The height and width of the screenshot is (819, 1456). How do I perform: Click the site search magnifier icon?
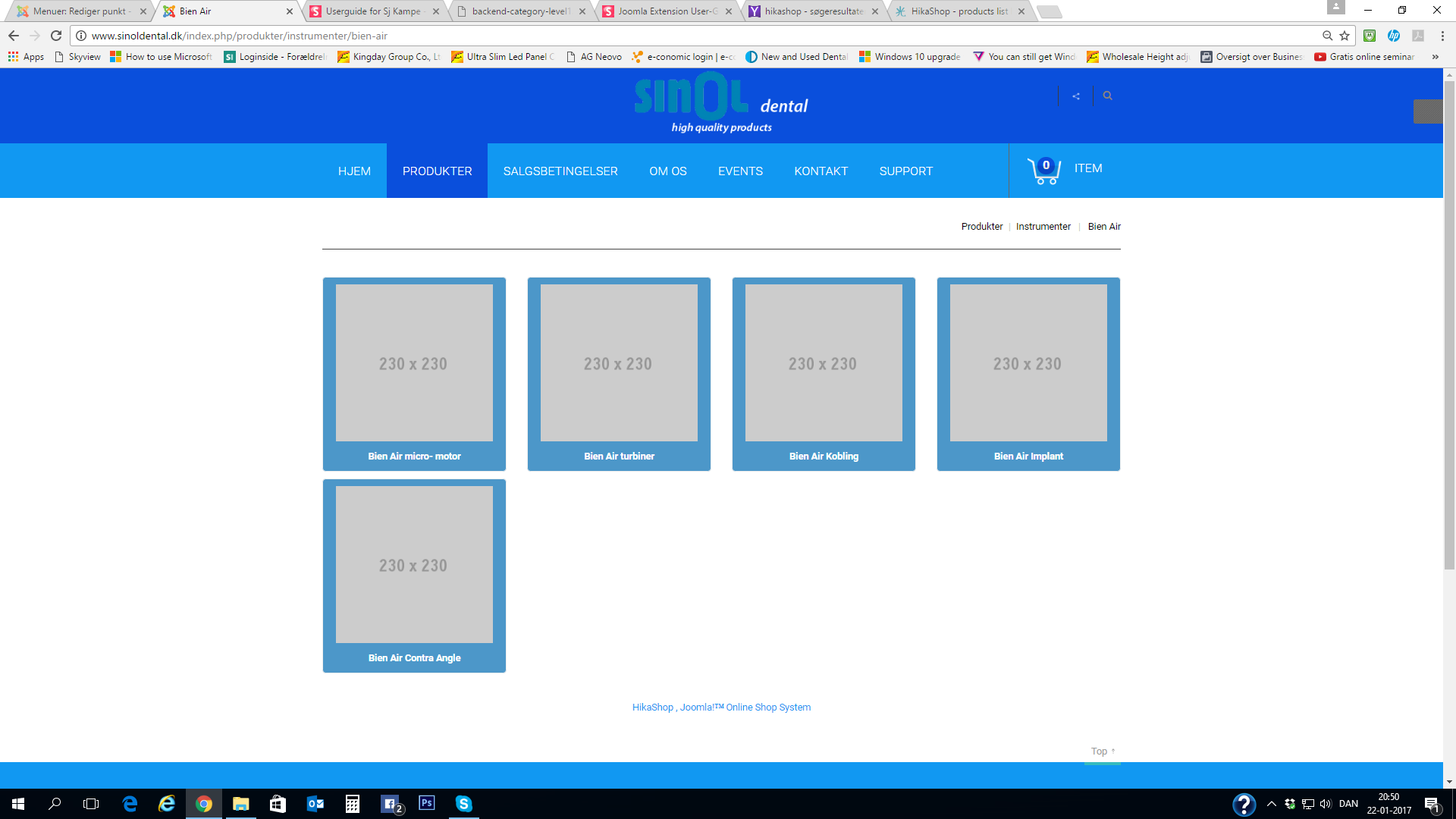pos(1107,96)
